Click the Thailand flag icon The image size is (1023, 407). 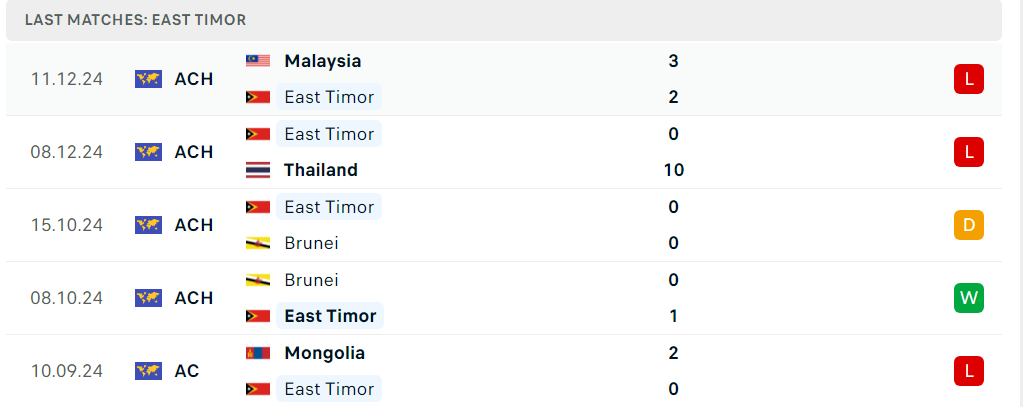pyautogui.click(x=258, y=170)
